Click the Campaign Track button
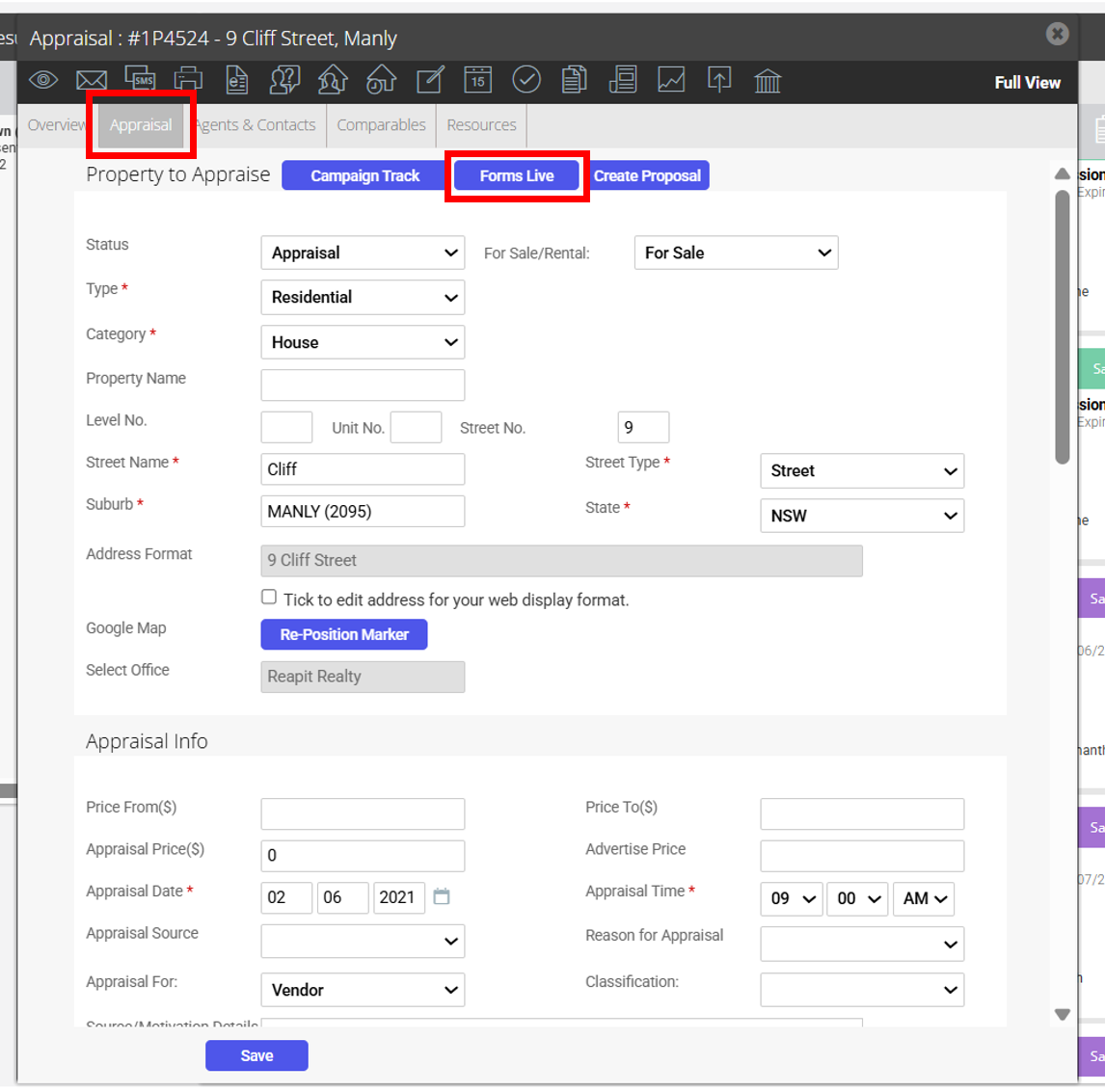Viewport: 1105px width, 1092px height. pyautogui.click(x=365, y=175)
